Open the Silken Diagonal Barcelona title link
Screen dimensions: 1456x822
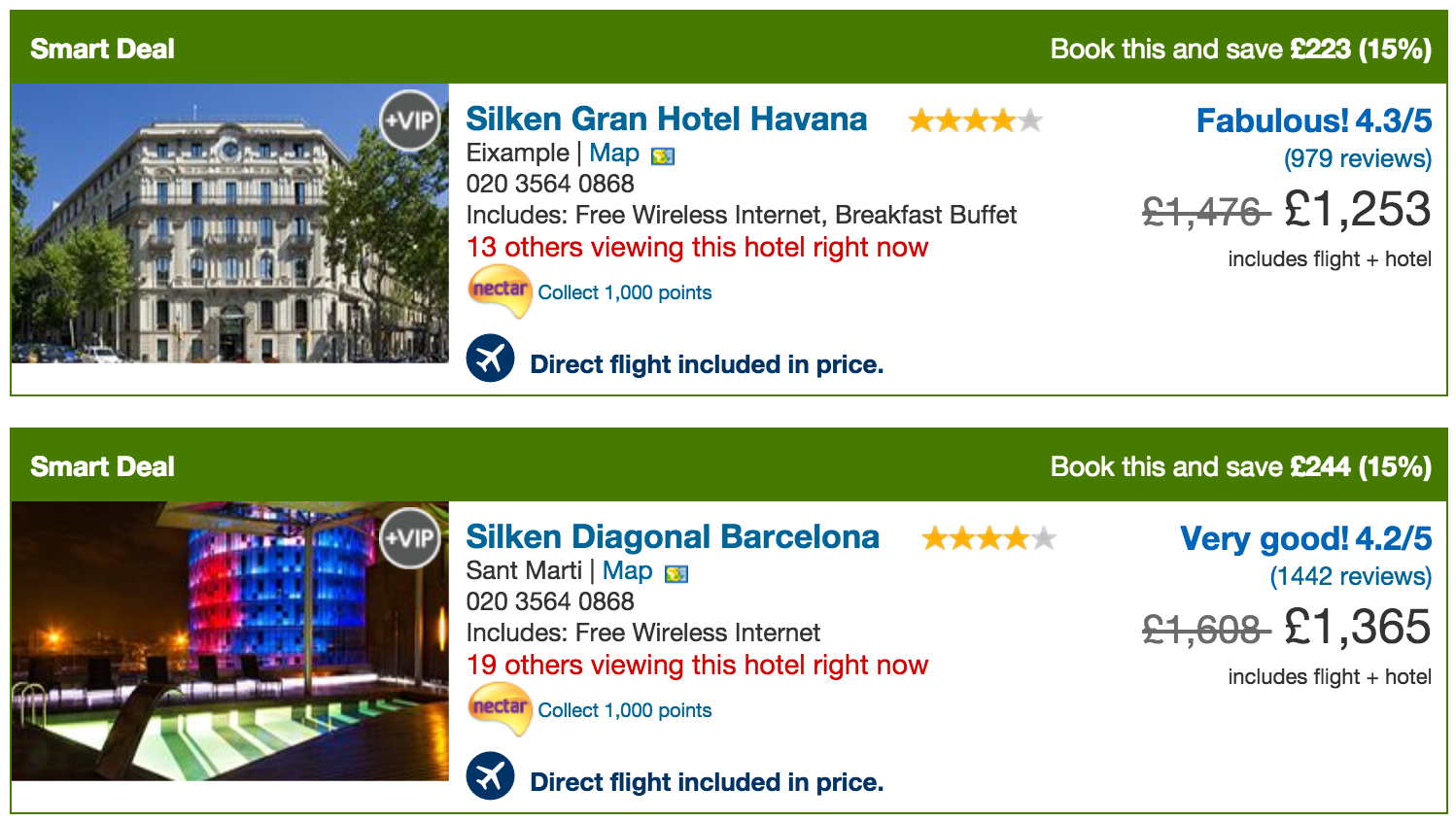pos(672,536)
